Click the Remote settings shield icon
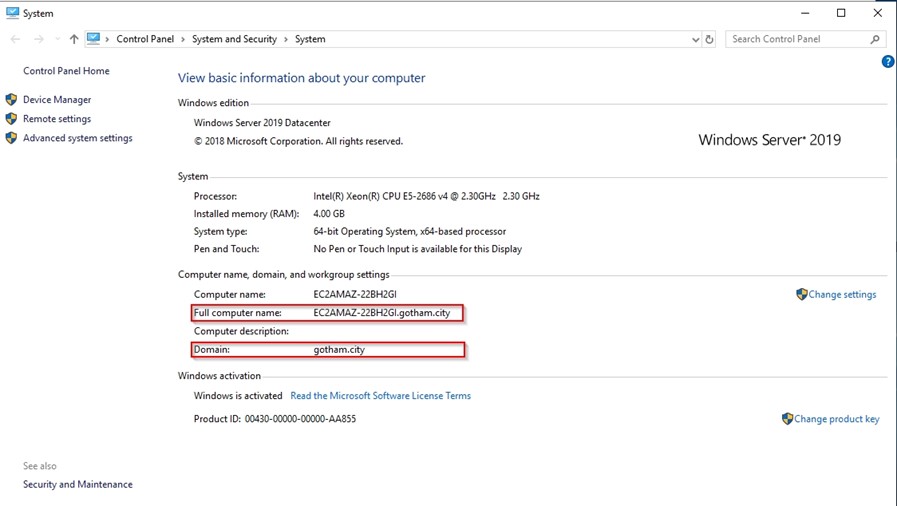The width and height of the screenshot is (897, 506). point(11,118)
